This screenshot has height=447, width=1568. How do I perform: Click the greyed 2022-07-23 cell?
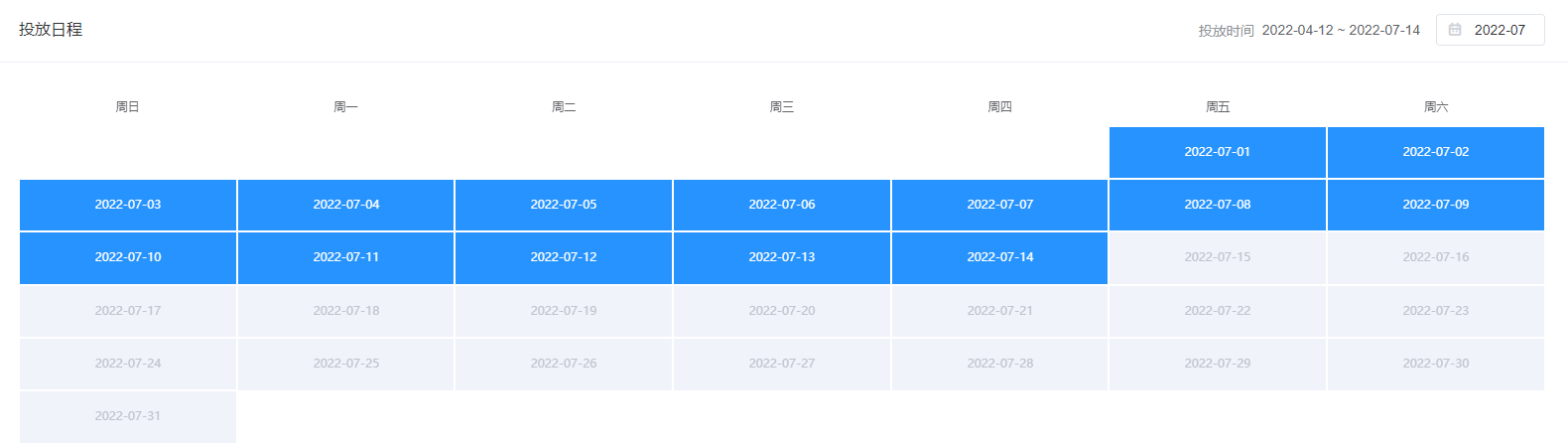click(1436, 311)
